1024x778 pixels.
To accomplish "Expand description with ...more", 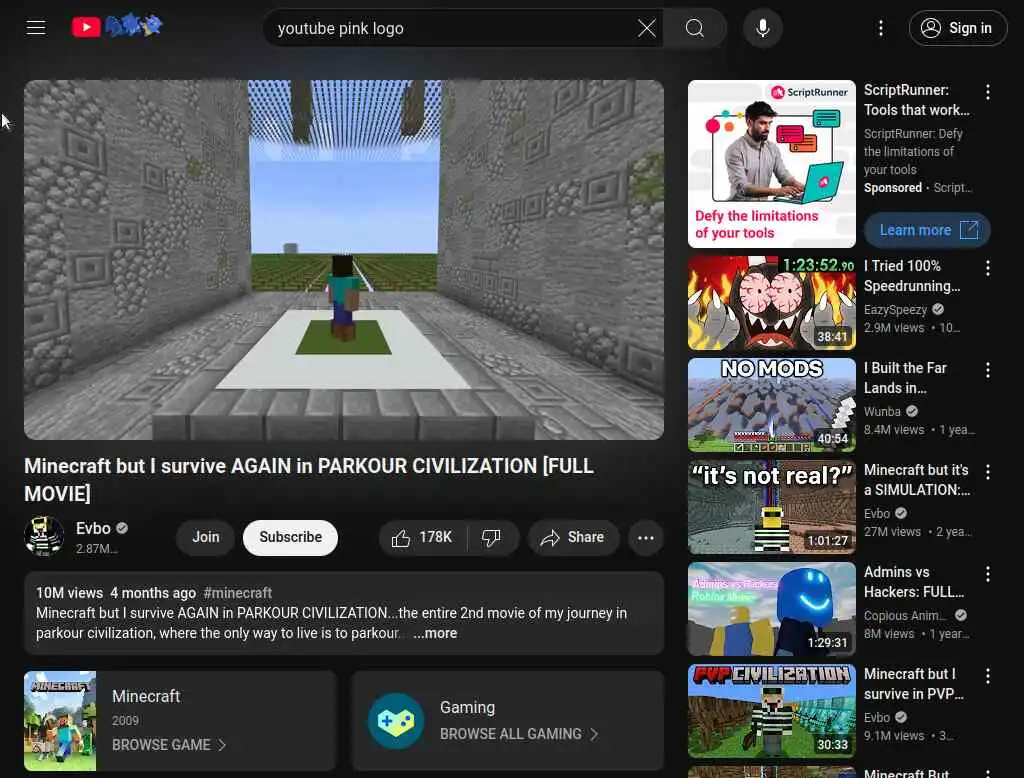I will point(435,633).
